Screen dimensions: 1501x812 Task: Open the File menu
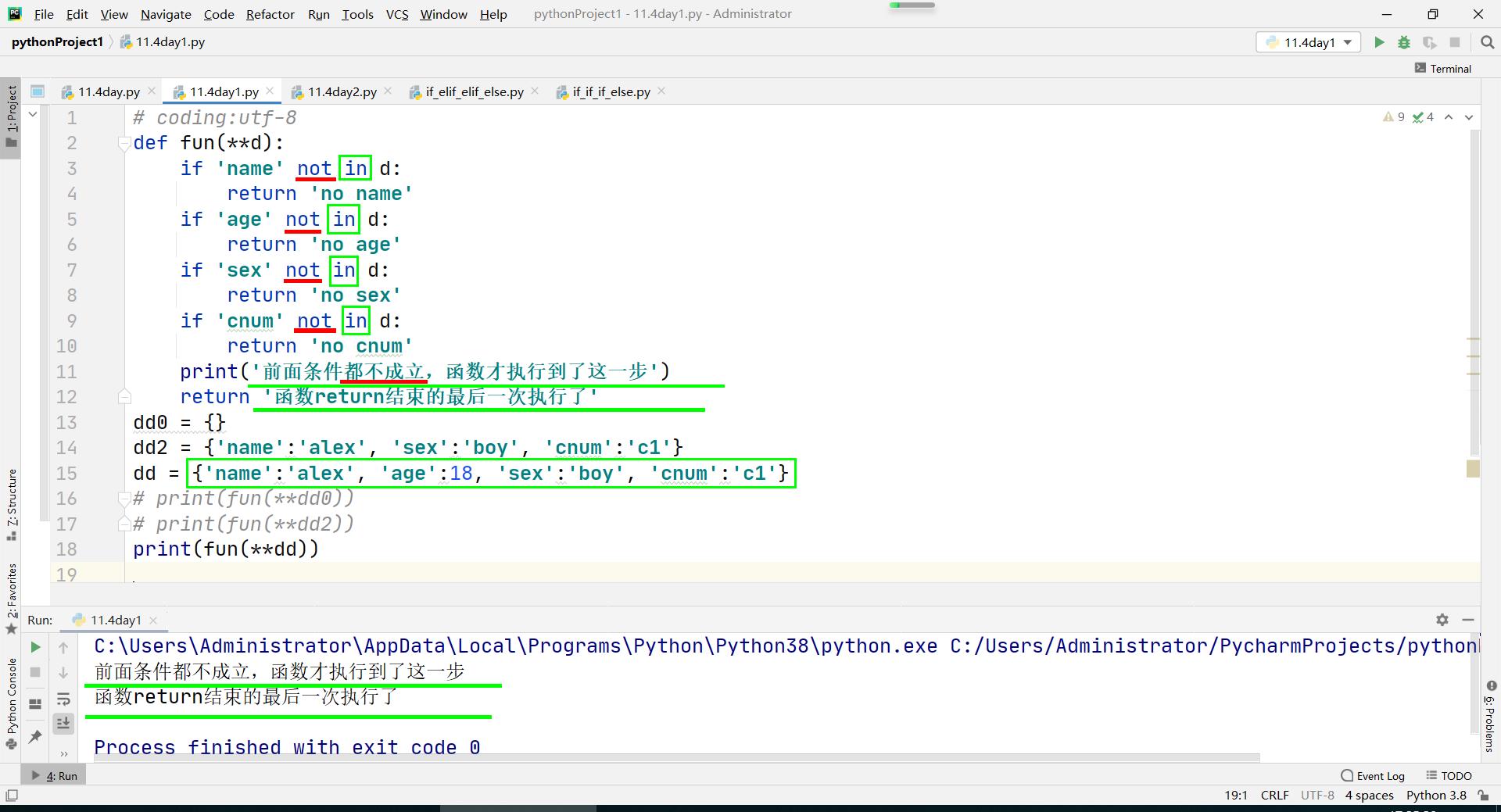coord(45,14)
